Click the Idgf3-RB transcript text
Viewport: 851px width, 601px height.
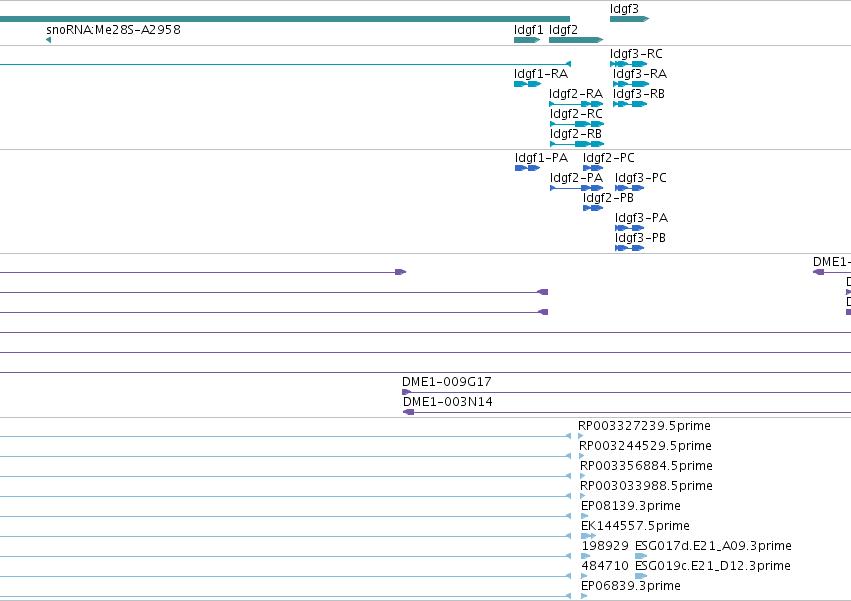[639, 94]
